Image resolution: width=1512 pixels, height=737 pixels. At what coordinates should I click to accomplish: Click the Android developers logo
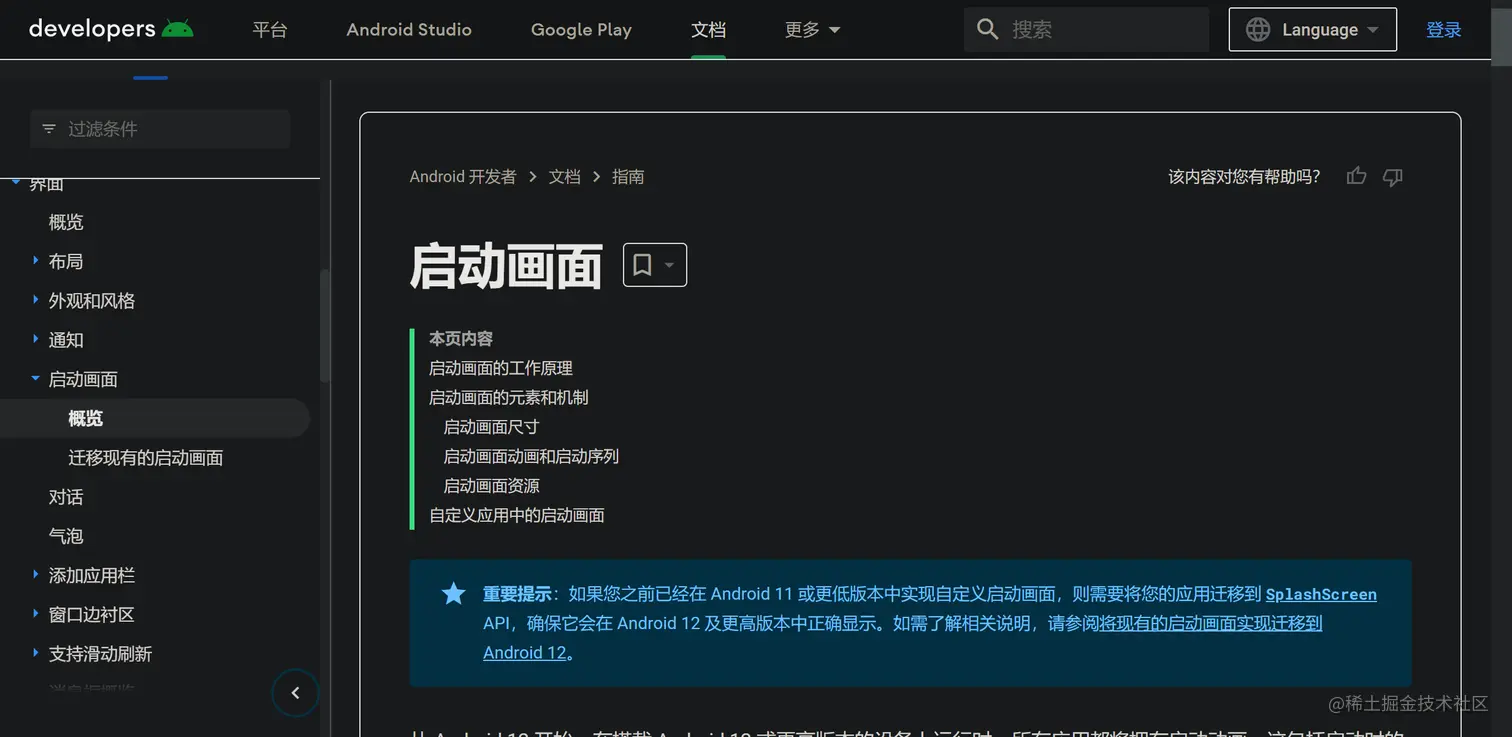111,29
